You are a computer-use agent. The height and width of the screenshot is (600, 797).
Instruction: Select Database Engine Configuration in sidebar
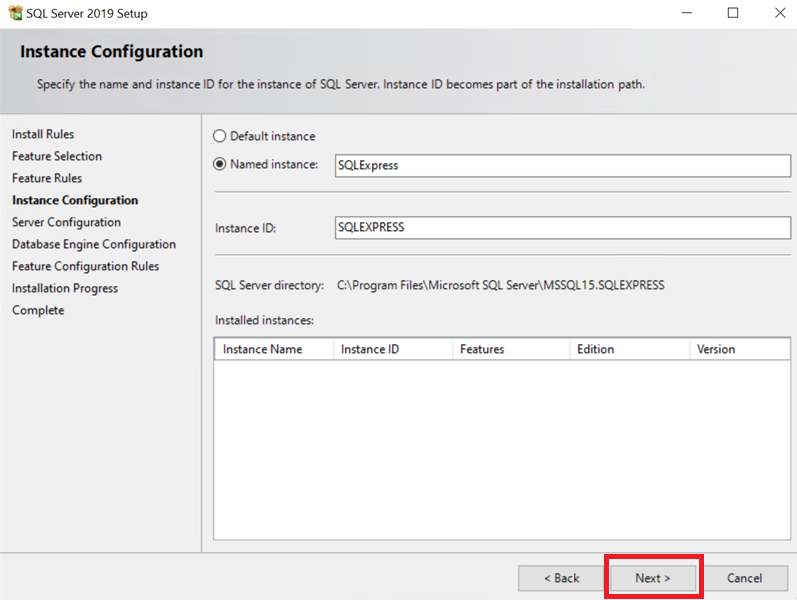[94, 244]
